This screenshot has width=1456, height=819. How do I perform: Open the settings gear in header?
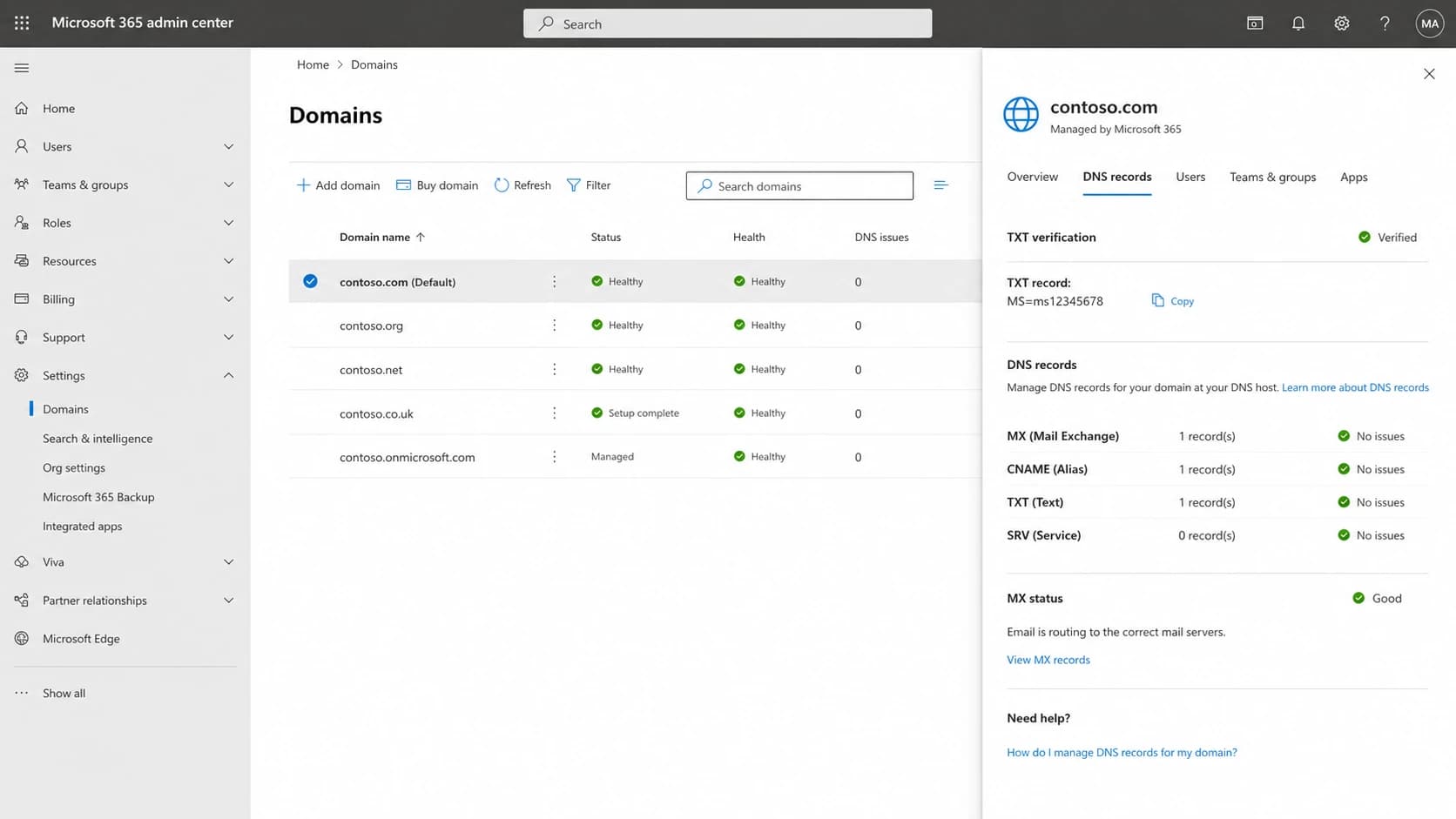tap(1342, 23)
